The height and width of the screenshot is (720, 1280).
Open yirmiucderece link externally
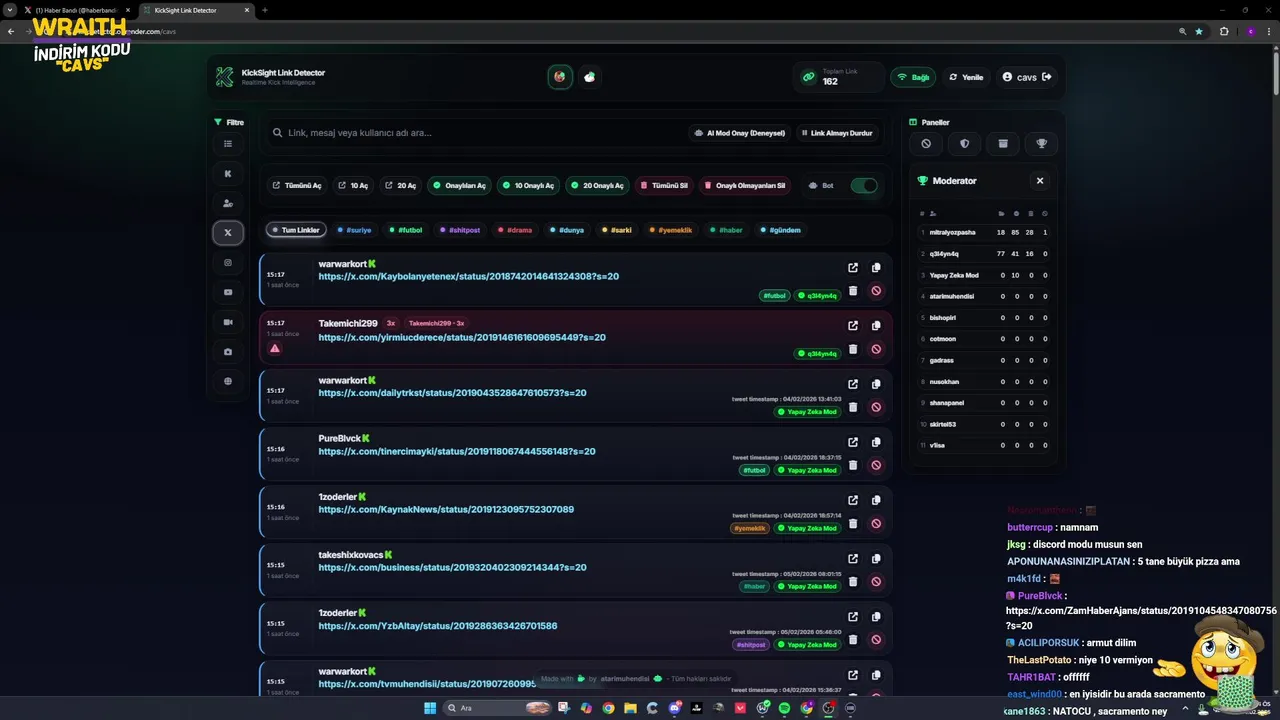[853, 326]
